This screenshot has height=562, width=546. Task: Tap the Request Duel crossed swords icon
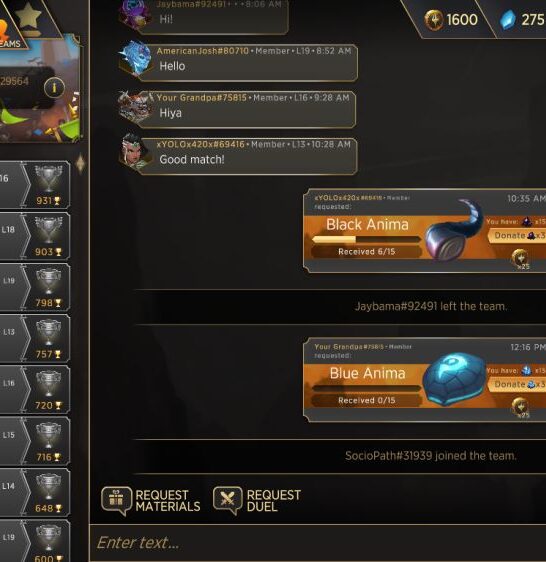[227, 500]
